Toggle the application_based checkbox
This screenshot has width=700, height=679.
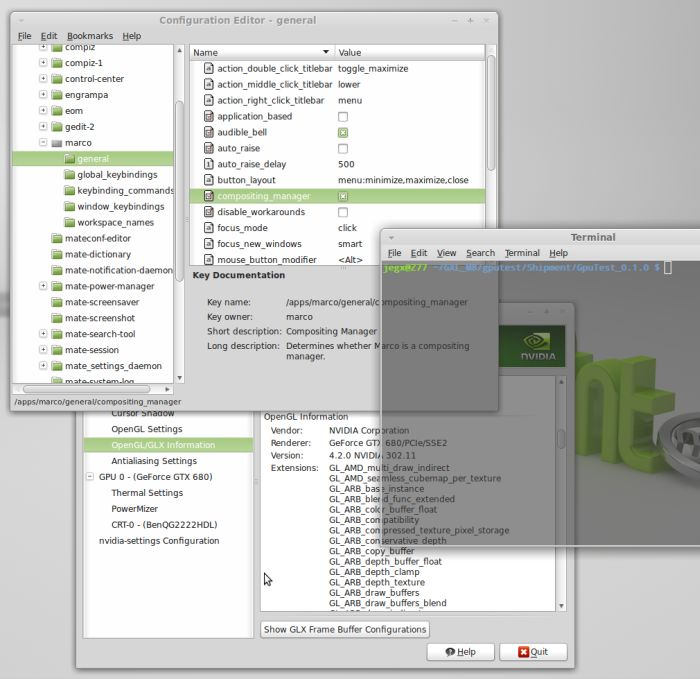click(343, 117)
